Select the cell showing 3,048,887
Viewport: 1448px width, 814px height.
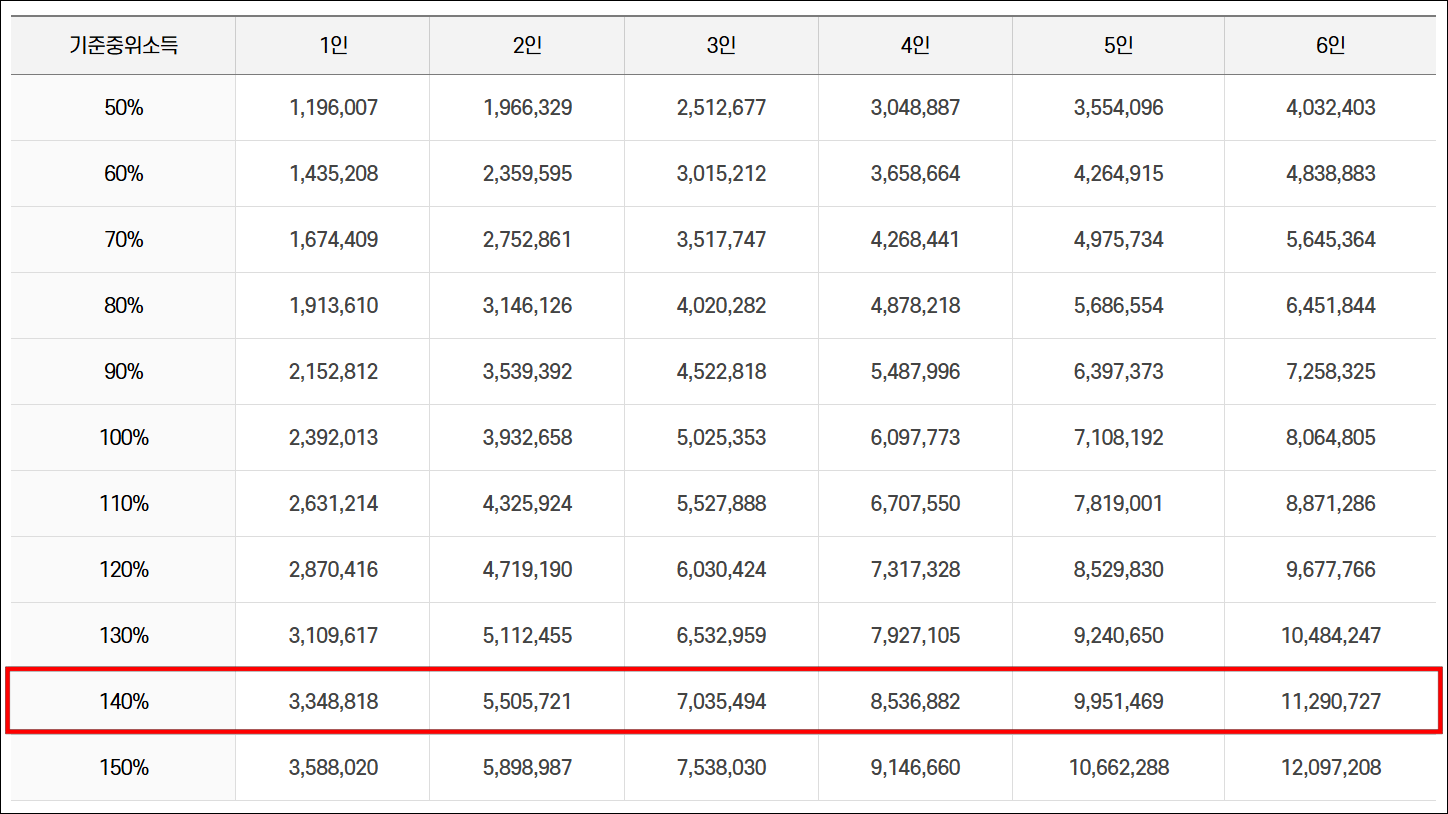(x=916, y=108)
